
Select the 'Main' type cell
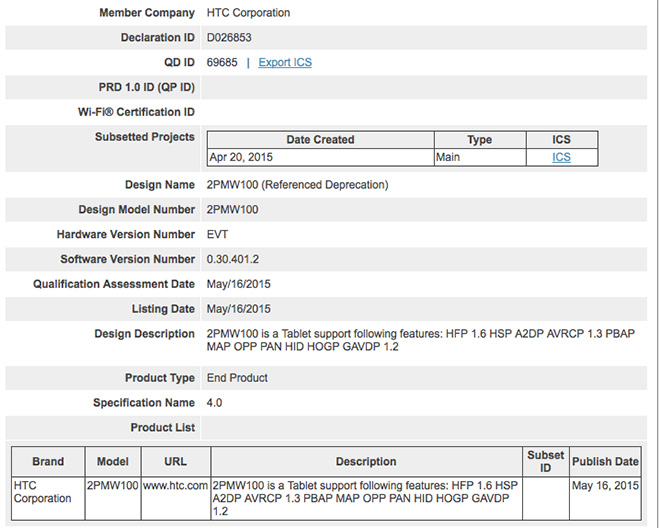[x=479, y=157]
